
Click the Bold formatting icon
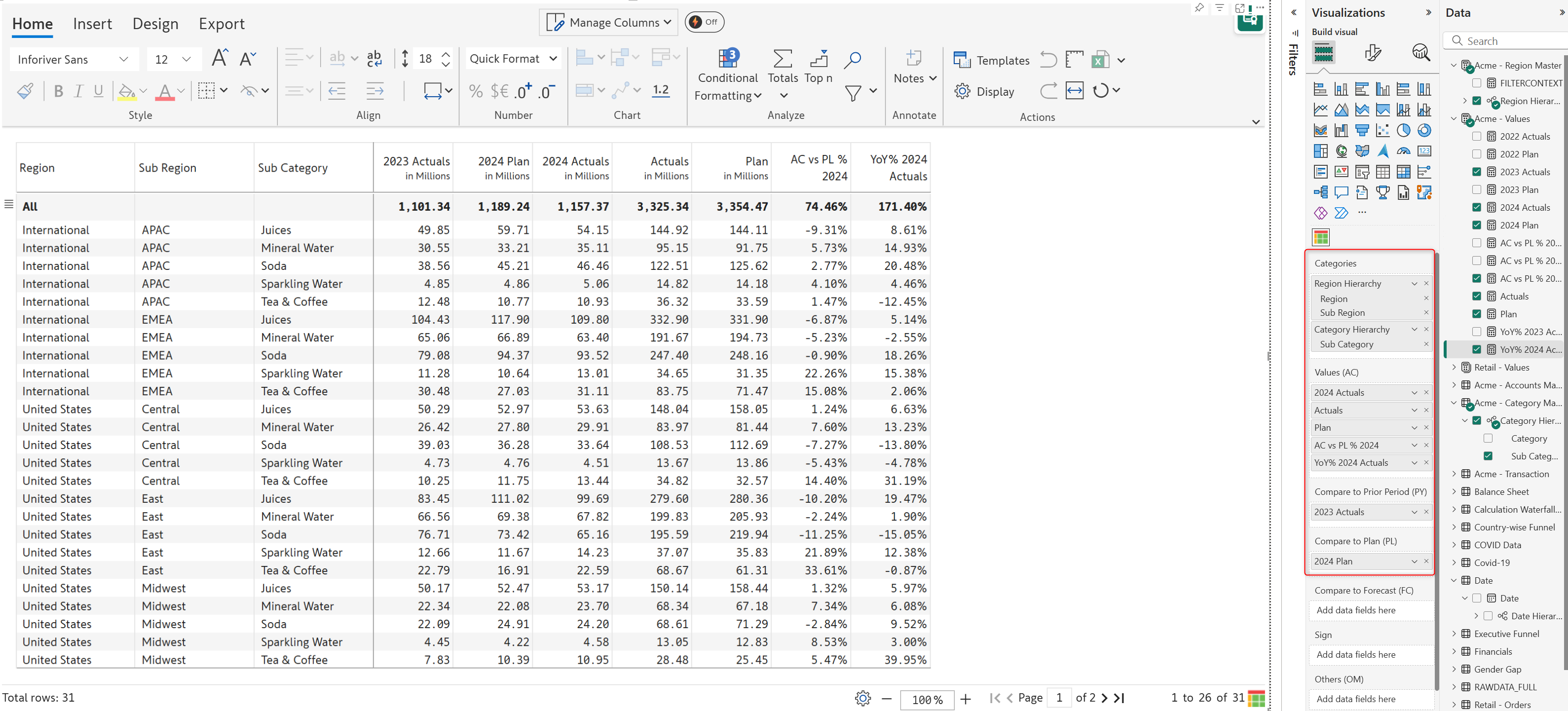(58, 91)
